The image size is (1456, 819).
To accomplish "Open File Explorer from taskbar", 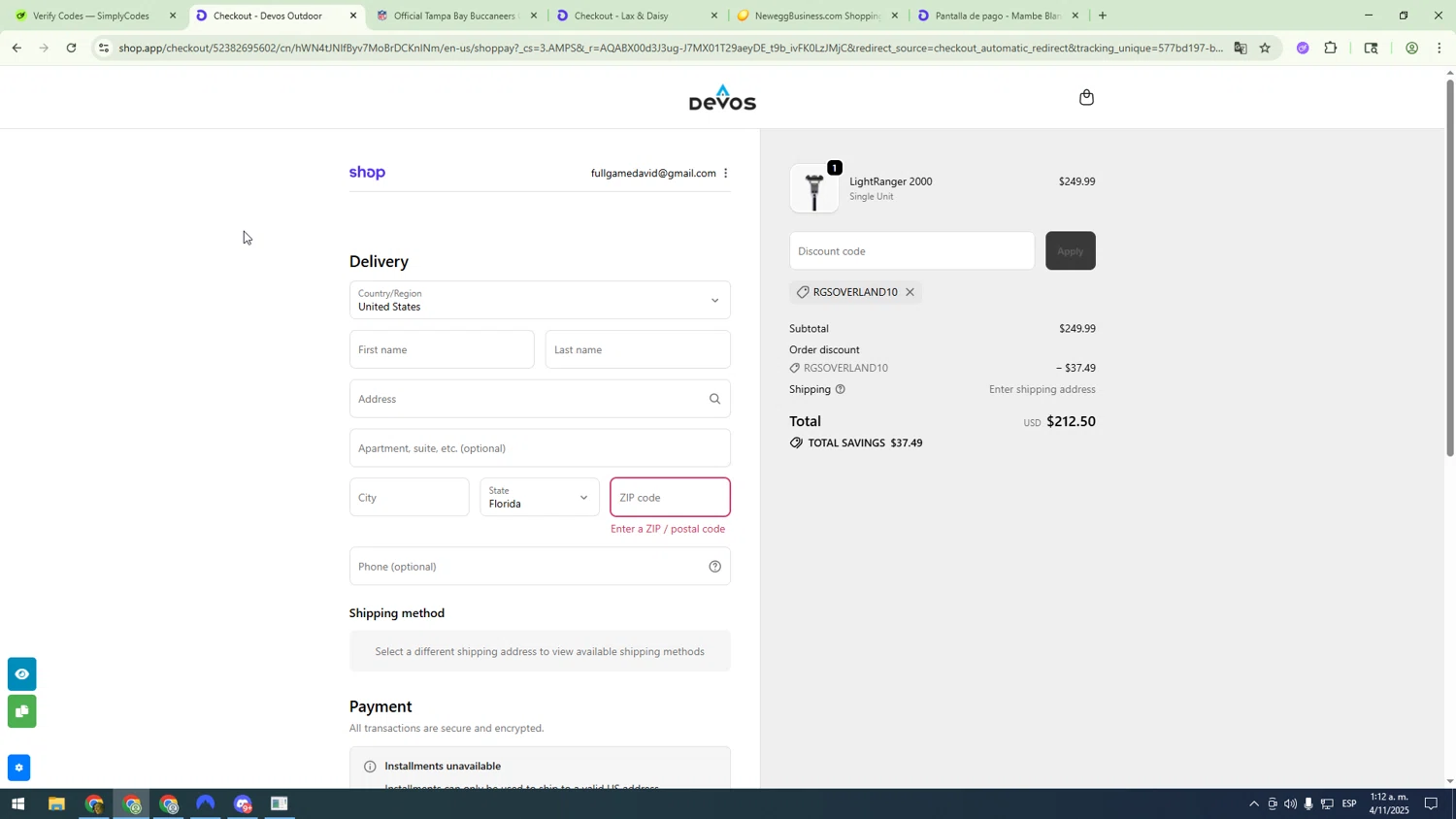I will pyautogui.click(x=56, y=804).
